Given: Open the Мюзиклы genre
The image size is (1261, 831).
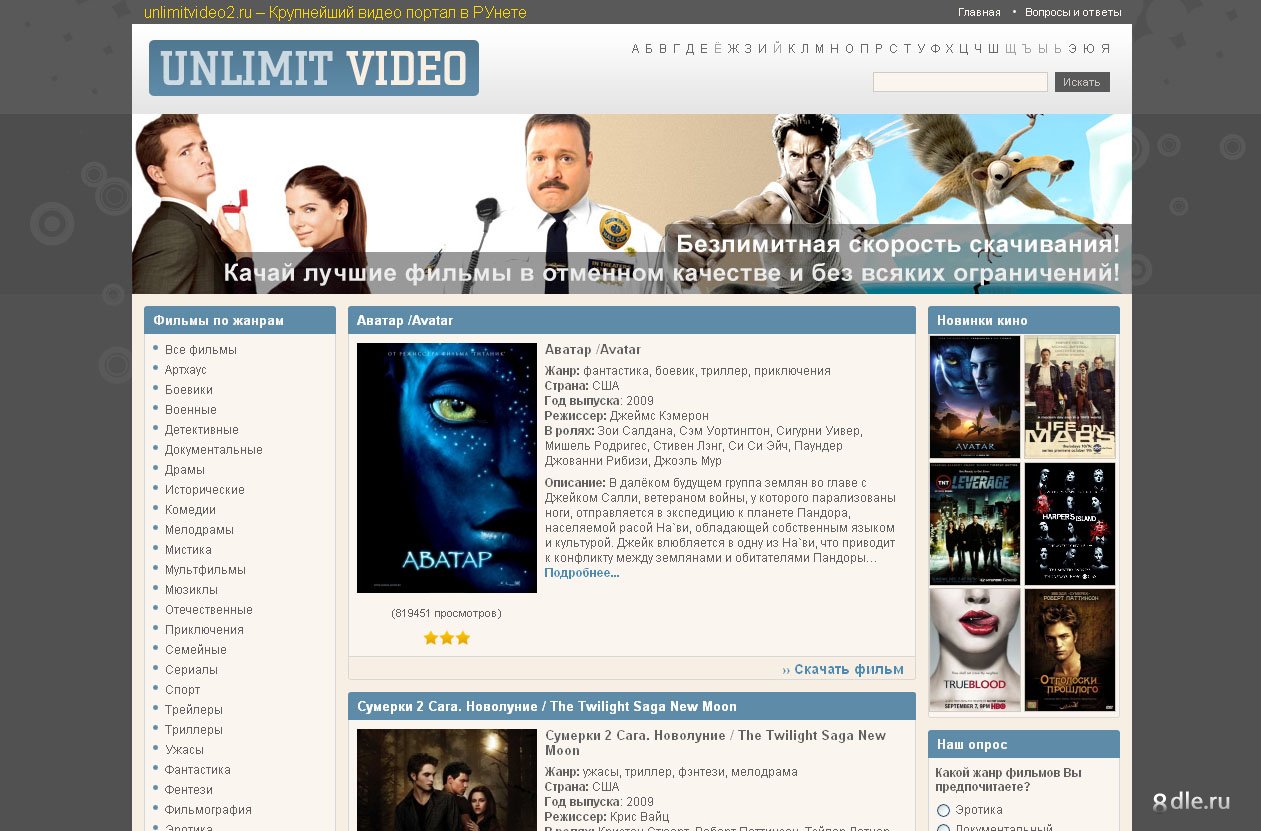Looking at the screenshot, I should pos(191,590).
